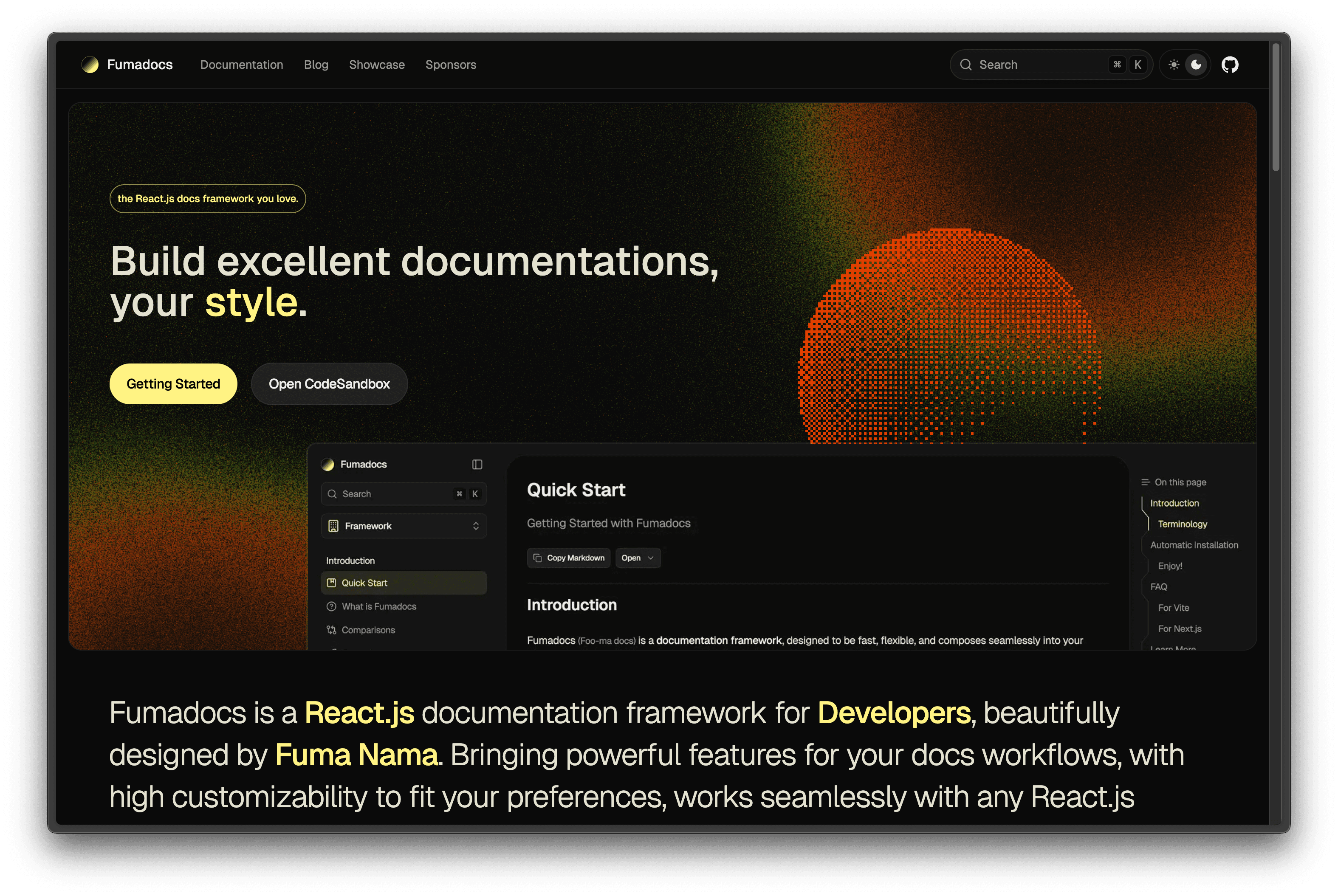Click the magnifier icon in top search
1338x896 pixels.
(966, 65)
